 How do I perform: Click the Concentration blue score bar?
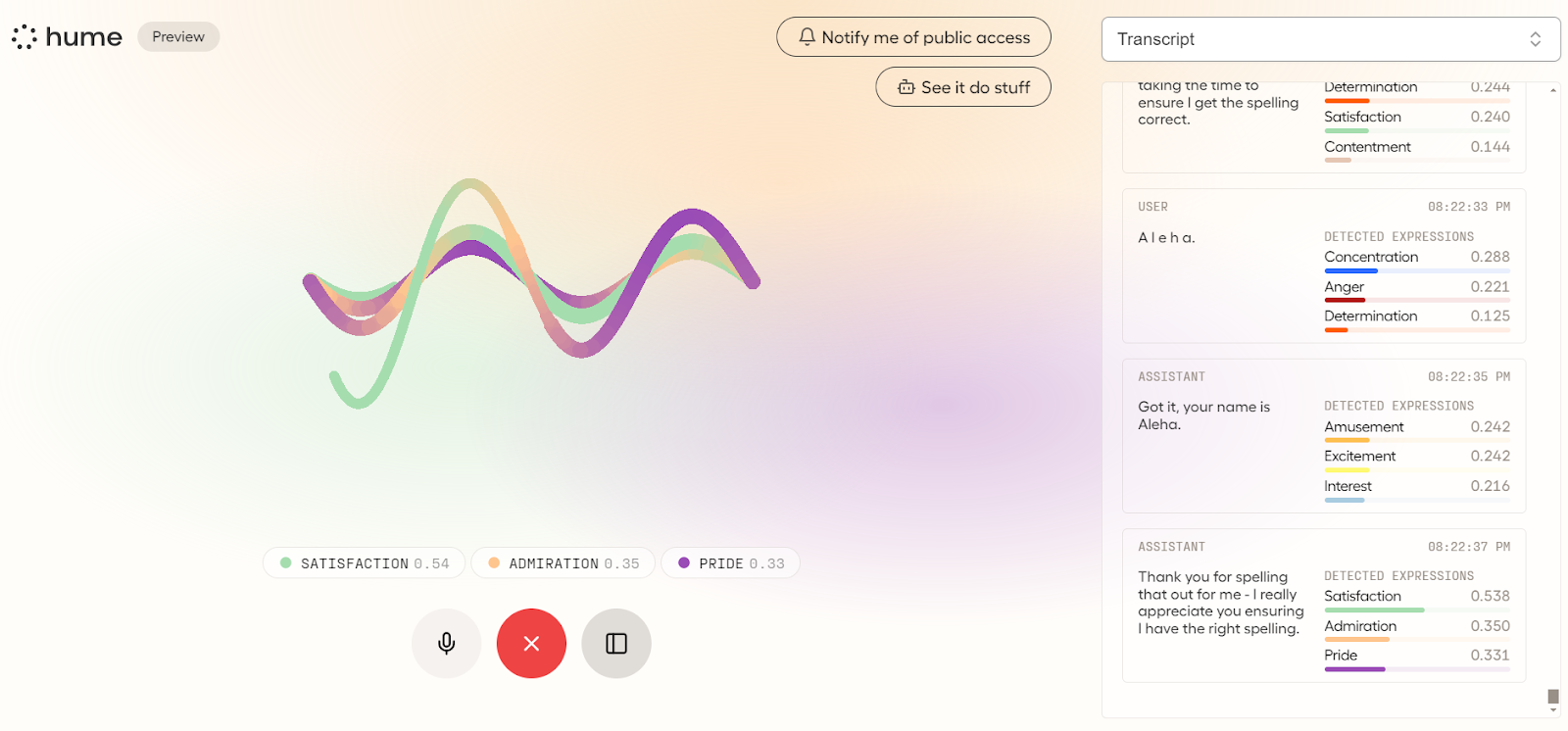pos(1350,271)
